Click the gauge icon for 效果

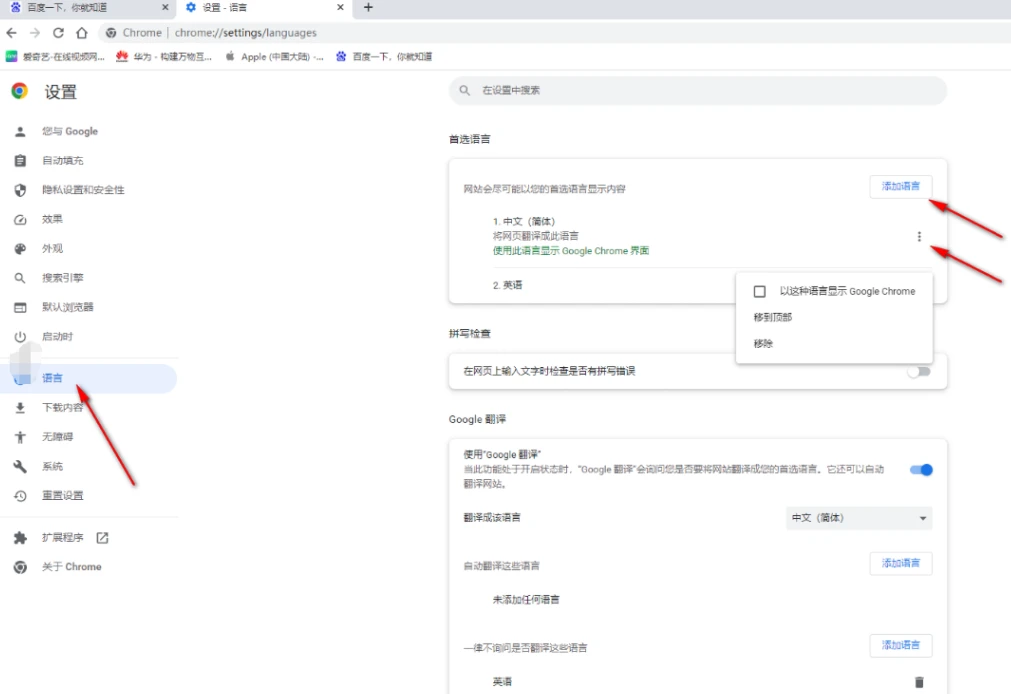[20, 220]
